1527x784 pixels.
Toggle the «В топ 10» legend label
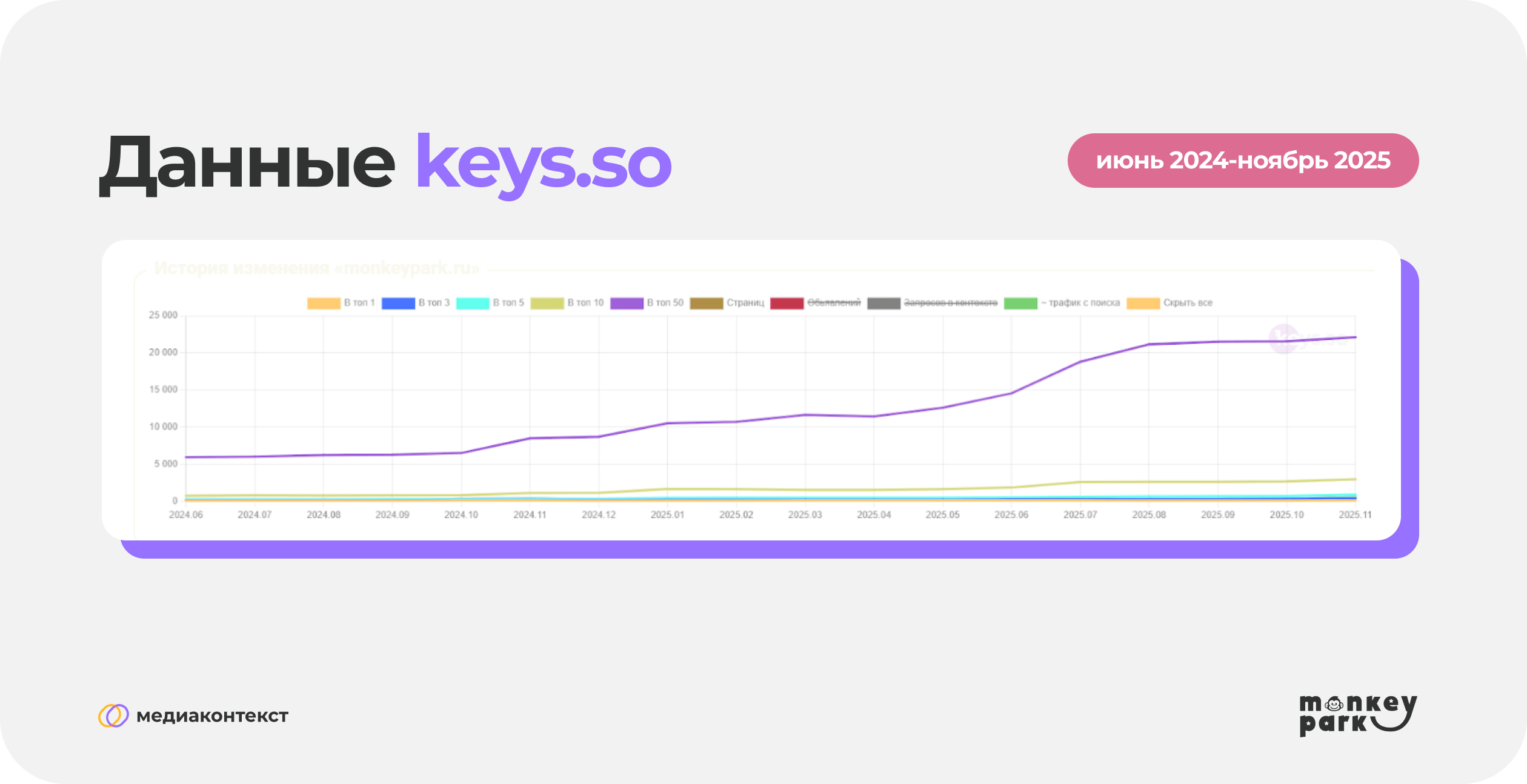[x=585, y=303]
